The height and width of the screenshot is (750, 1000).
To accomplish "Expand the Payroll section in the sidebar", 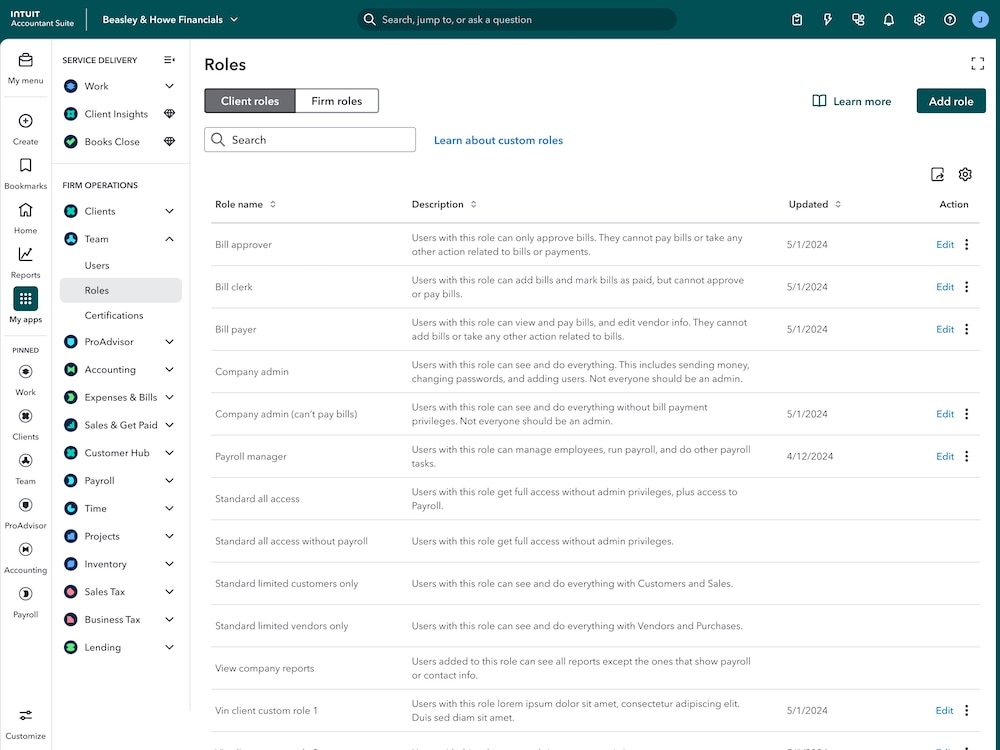I will point(166,480).
